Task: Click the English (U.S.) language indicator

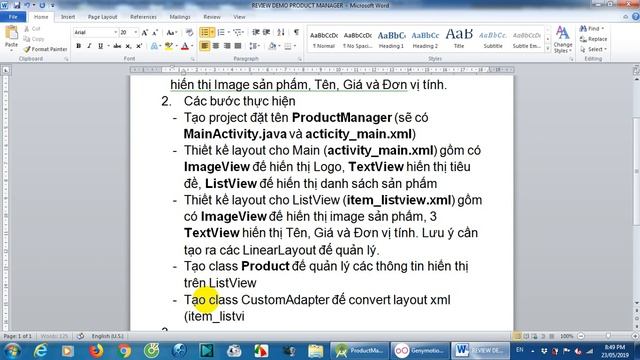Action: click(107, 336)
